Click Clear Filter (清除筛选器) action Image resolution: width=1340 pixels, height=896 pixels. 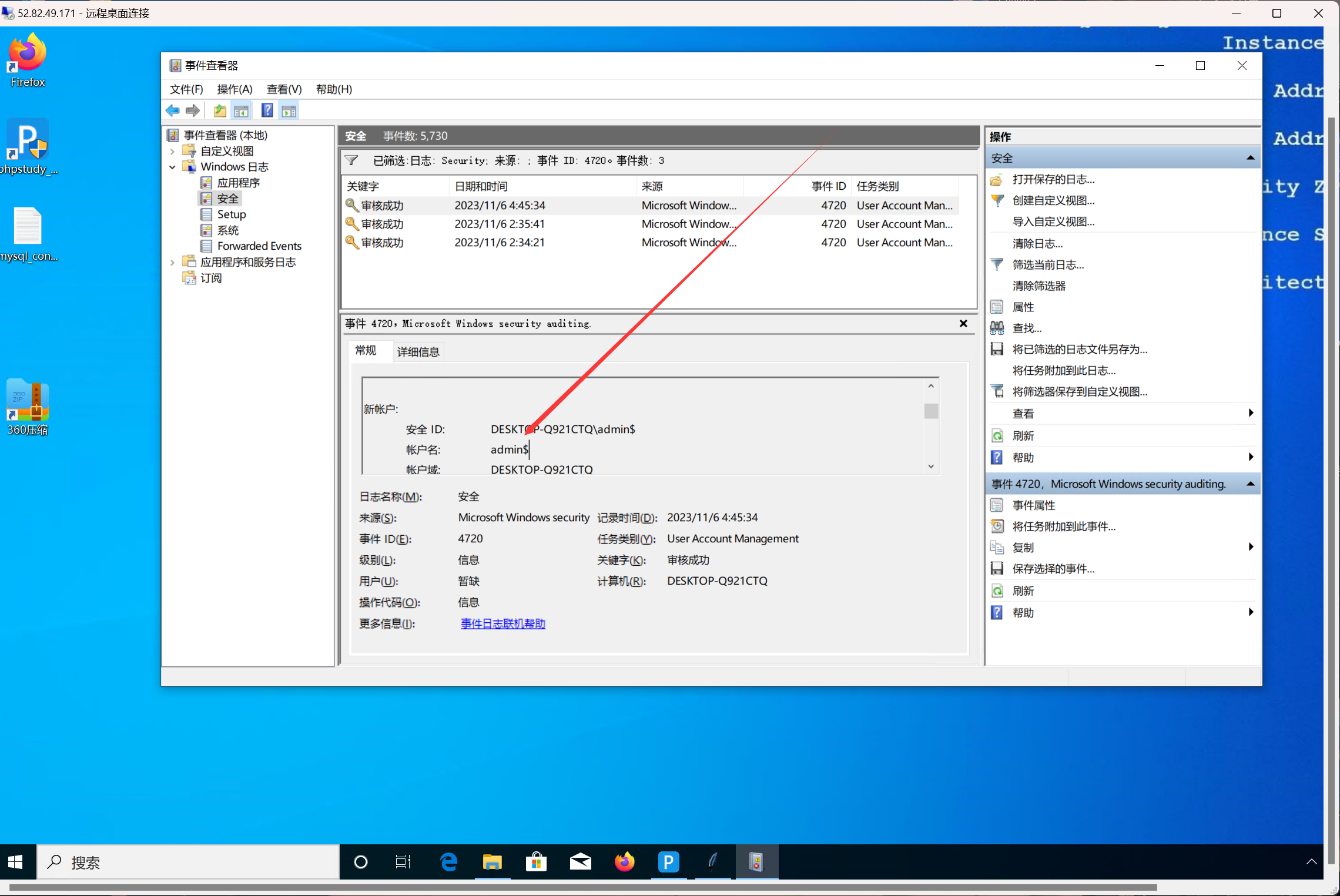[1038, 286]
